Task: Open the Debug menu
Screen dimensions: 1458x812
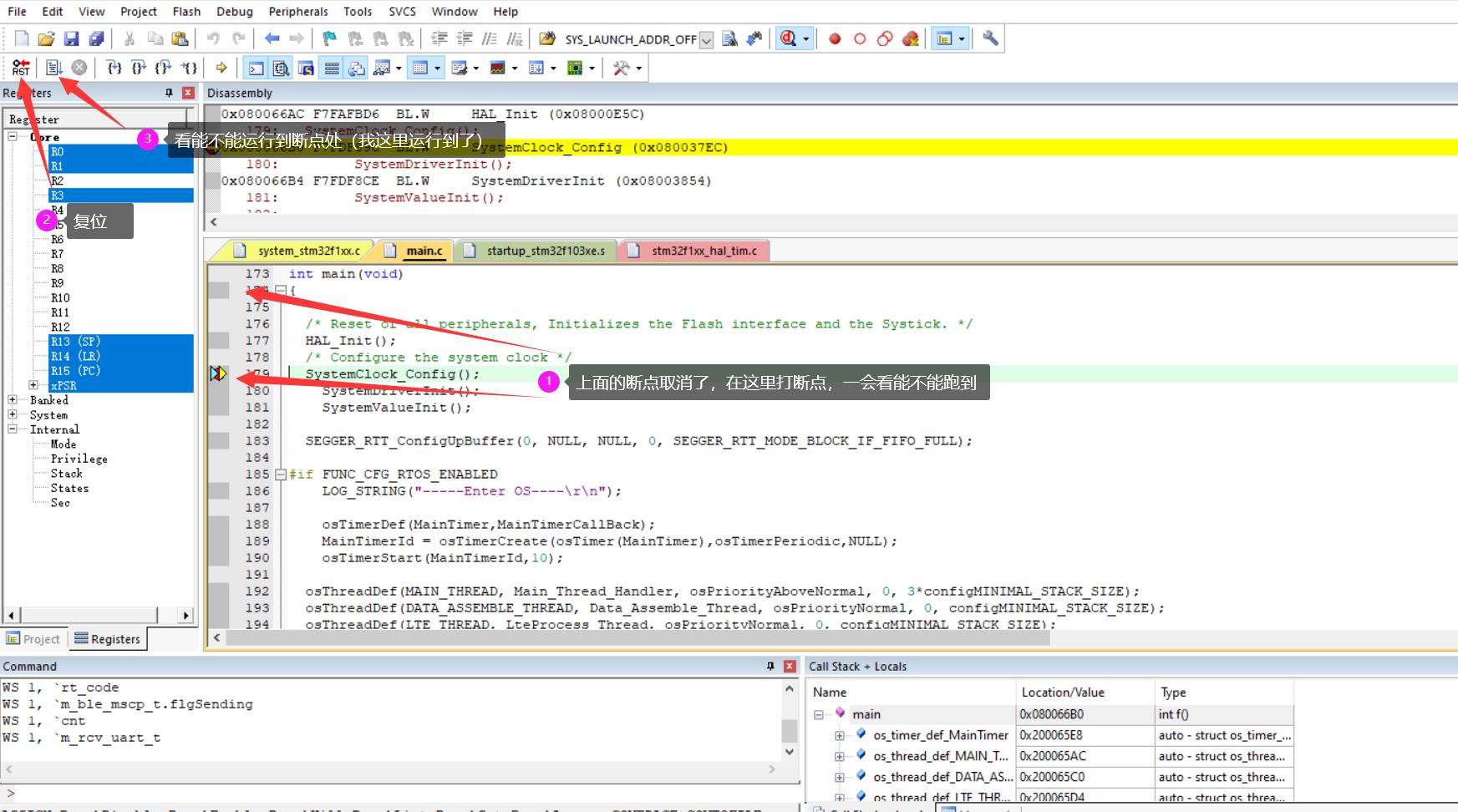Action: tap(235, 12)
